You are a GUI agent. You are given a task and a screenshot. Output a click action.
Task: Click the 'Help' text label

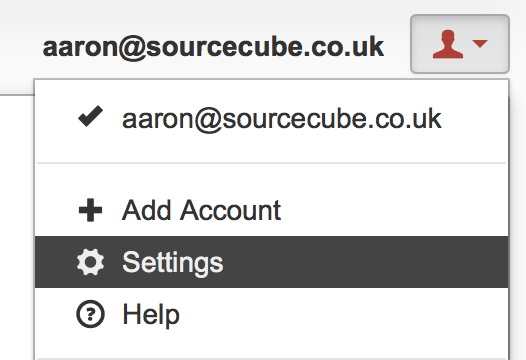[151, 315]
